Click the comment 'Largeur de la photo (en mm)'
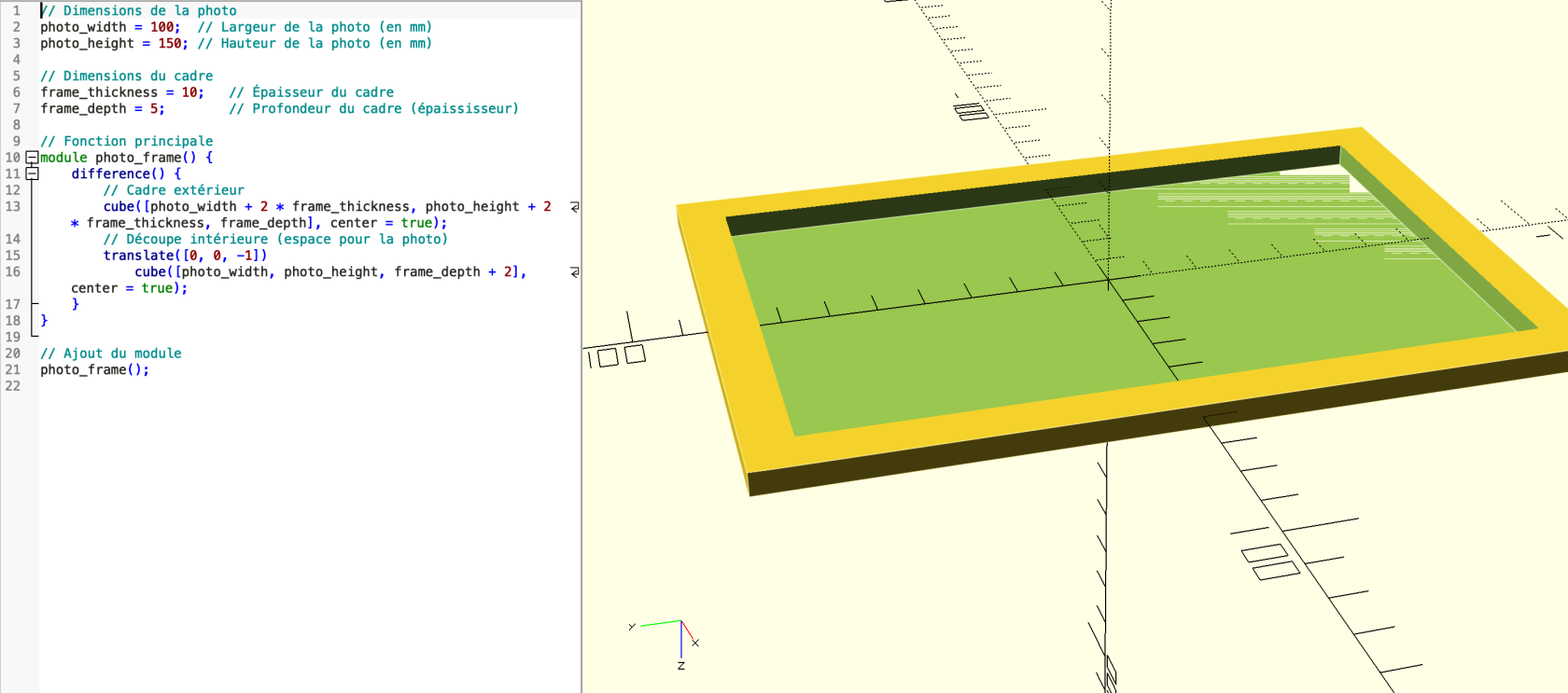The image size is (1568, 693). [315, 27]
